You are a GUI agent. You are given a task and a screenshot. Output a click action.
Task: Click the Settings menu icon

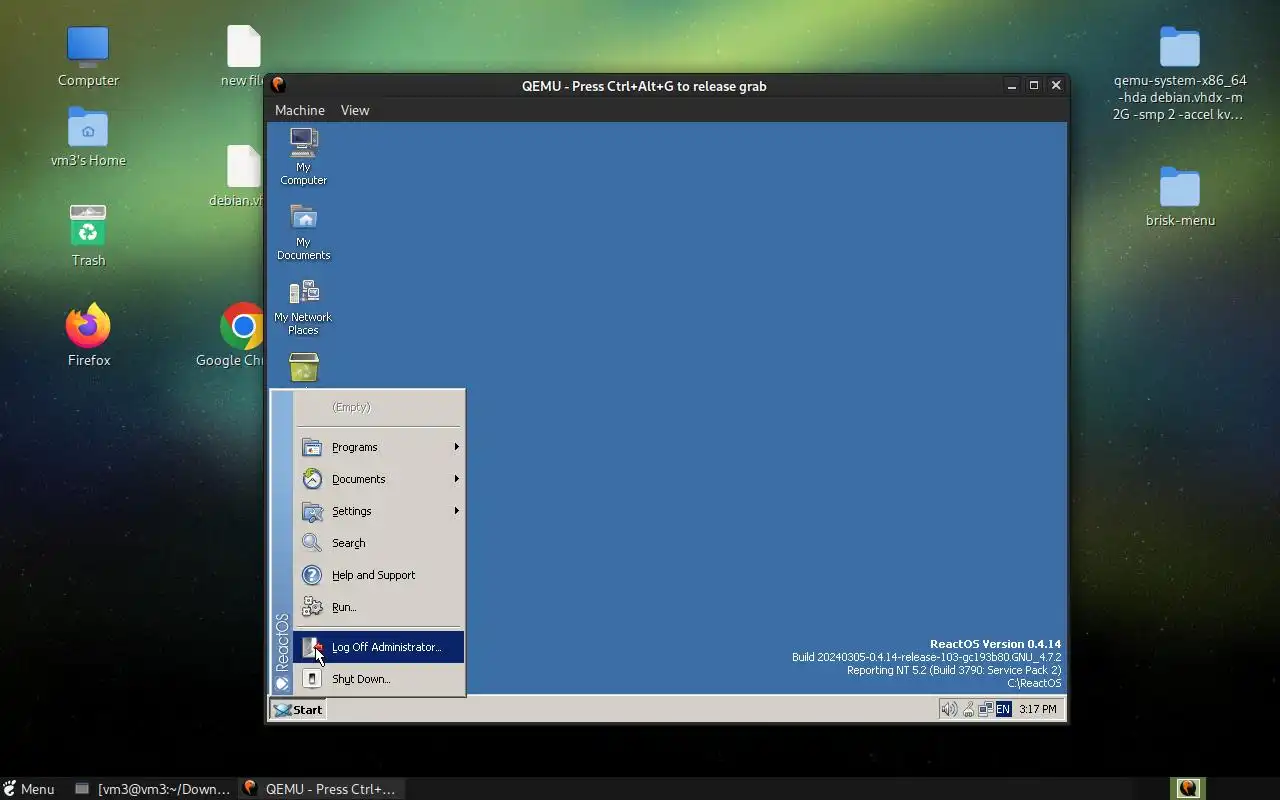tap(313, 511)
